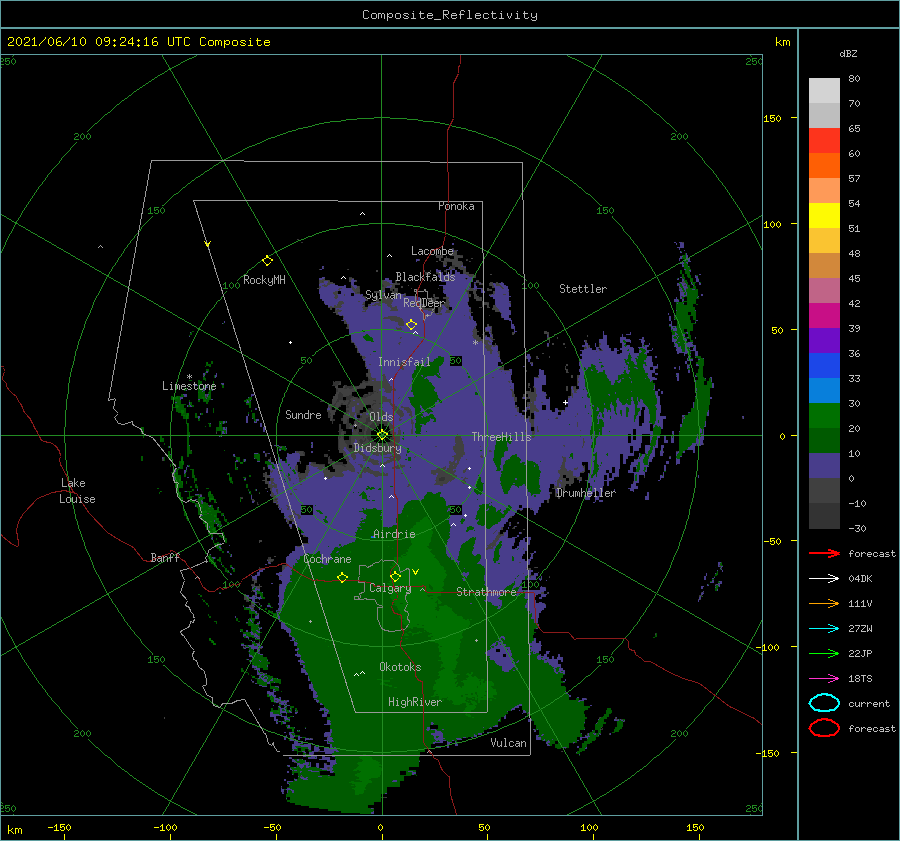This screenshot has width=900, height=841.
Task: Click the Stettler city label
Action: 583,289
